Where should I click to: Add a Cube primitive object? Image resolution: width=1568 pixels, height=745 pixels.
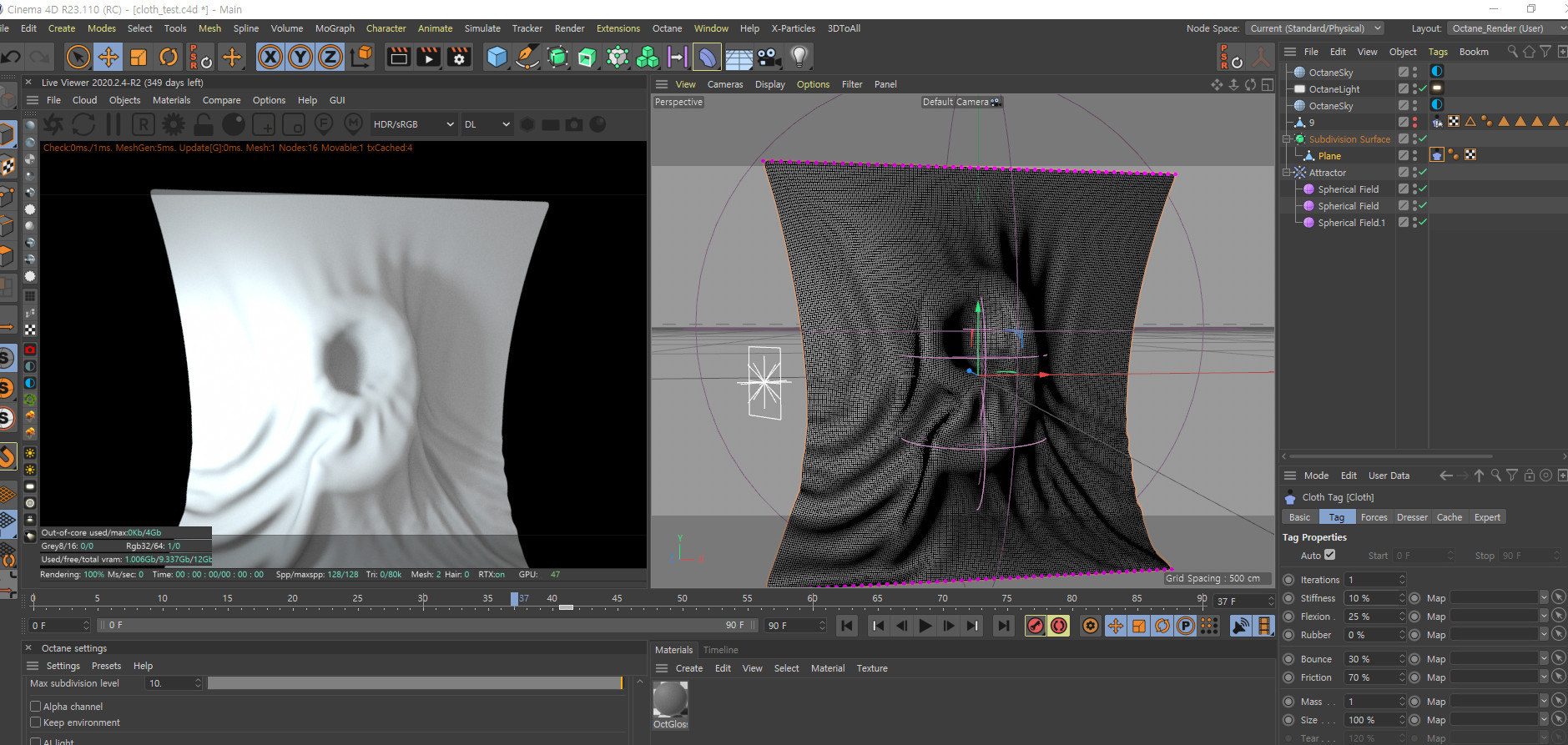pyautogui.click(x=497, y=57)
